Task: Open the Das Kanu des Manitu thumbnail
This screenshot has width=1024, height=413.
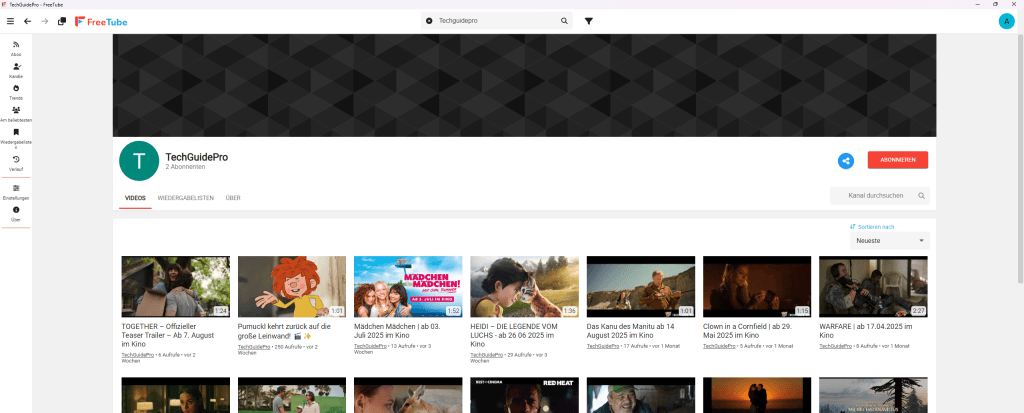Action: [x=641, y=287]
